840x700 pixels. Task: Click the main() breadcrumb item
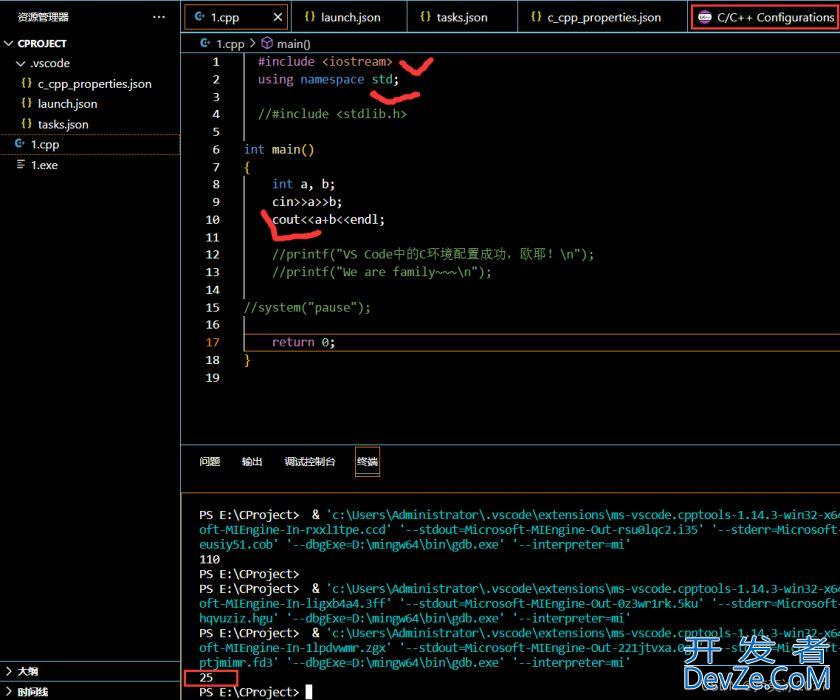[x=294, y=44]
